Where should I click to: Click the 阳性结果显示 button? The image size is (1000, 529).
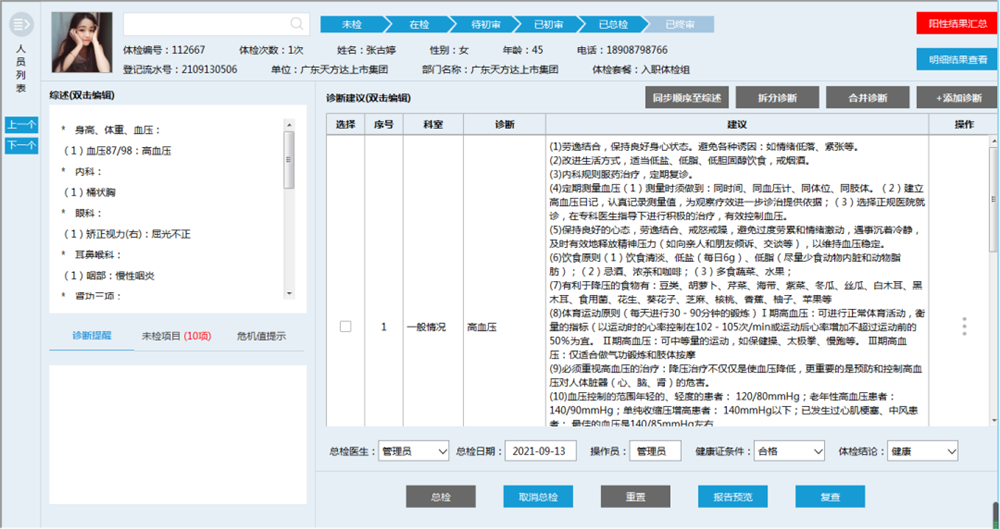click(956, 24)
